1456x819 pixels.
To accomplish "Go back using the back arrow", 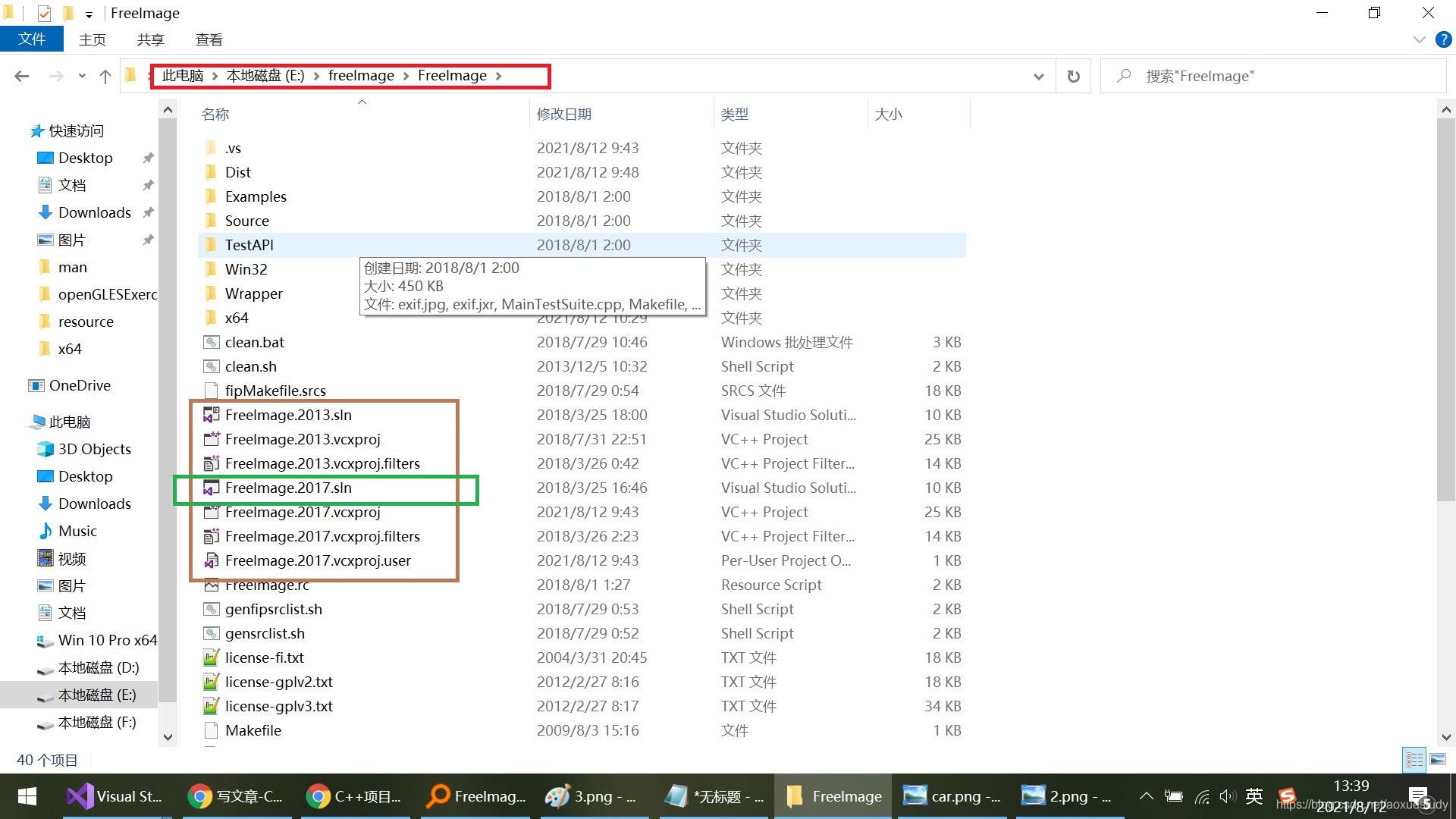I will click(x=22, y=76).
